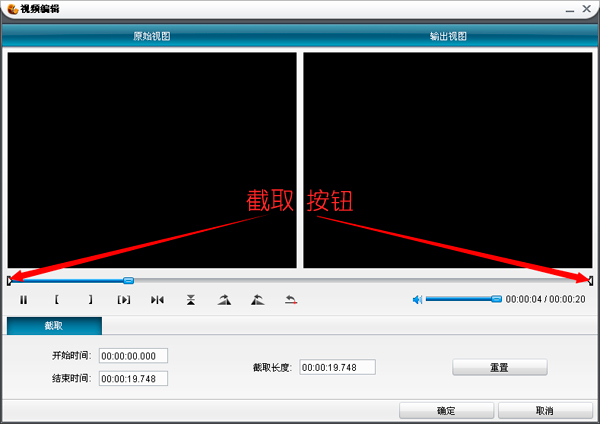Click the 确定 button
The height and width of the screenshot is (424, 600).
pyautogui.click(x=446, y=411)
